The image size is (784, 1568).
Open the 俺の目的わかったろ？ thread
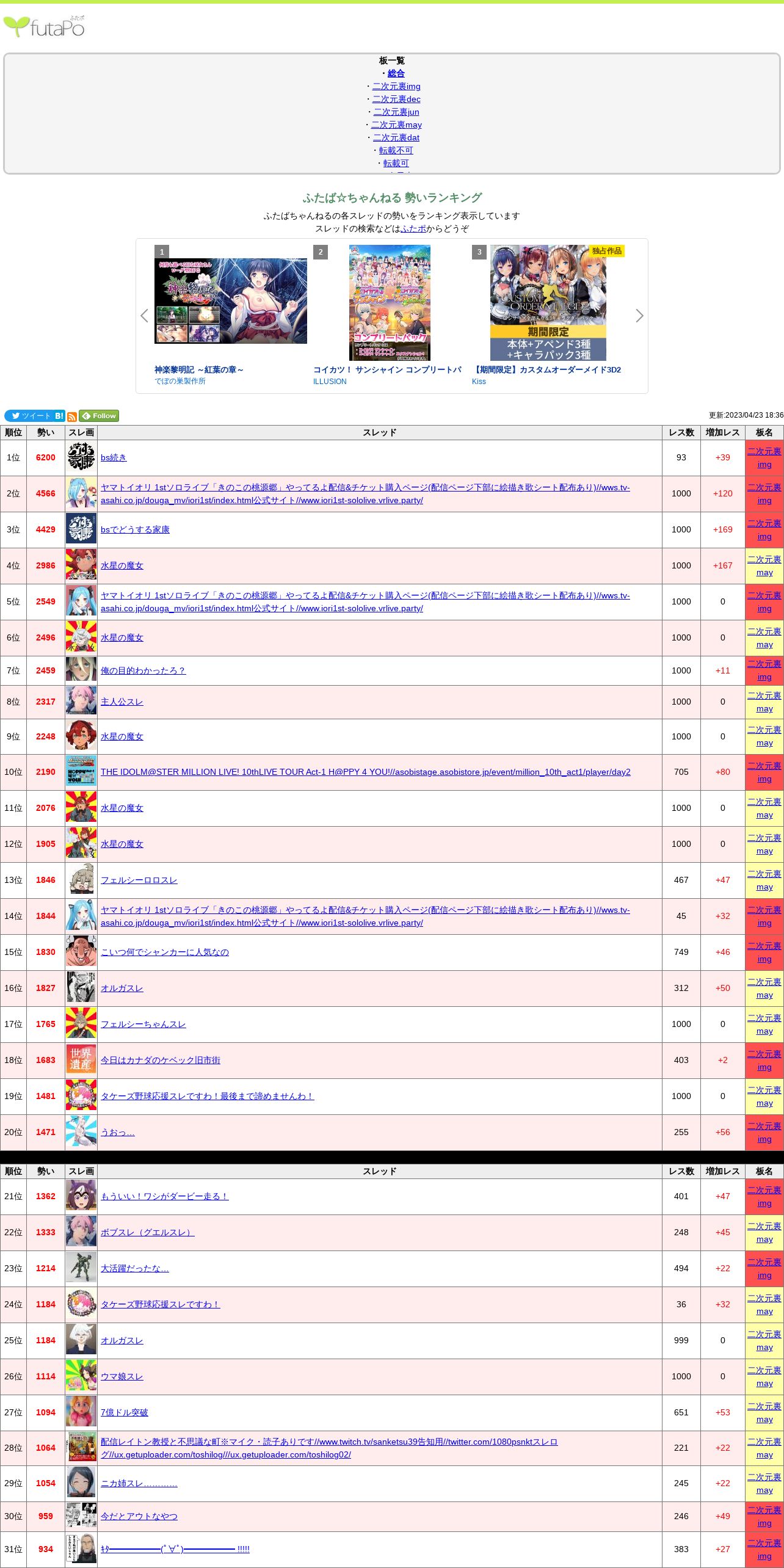click(x=143, y=670)
